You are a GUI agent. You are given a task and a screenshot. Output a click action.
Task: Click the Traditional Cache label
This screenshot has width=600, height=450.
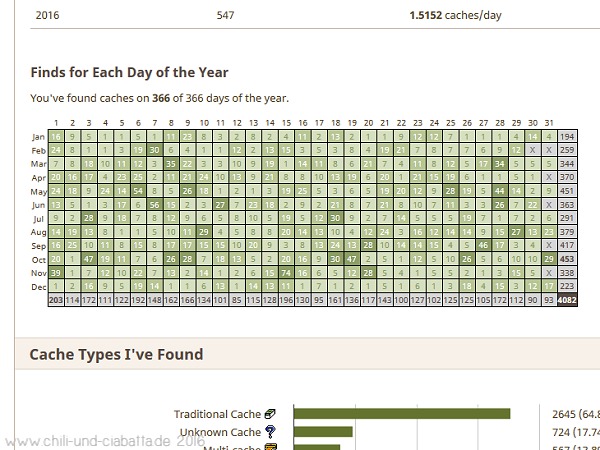coord(217,414)
